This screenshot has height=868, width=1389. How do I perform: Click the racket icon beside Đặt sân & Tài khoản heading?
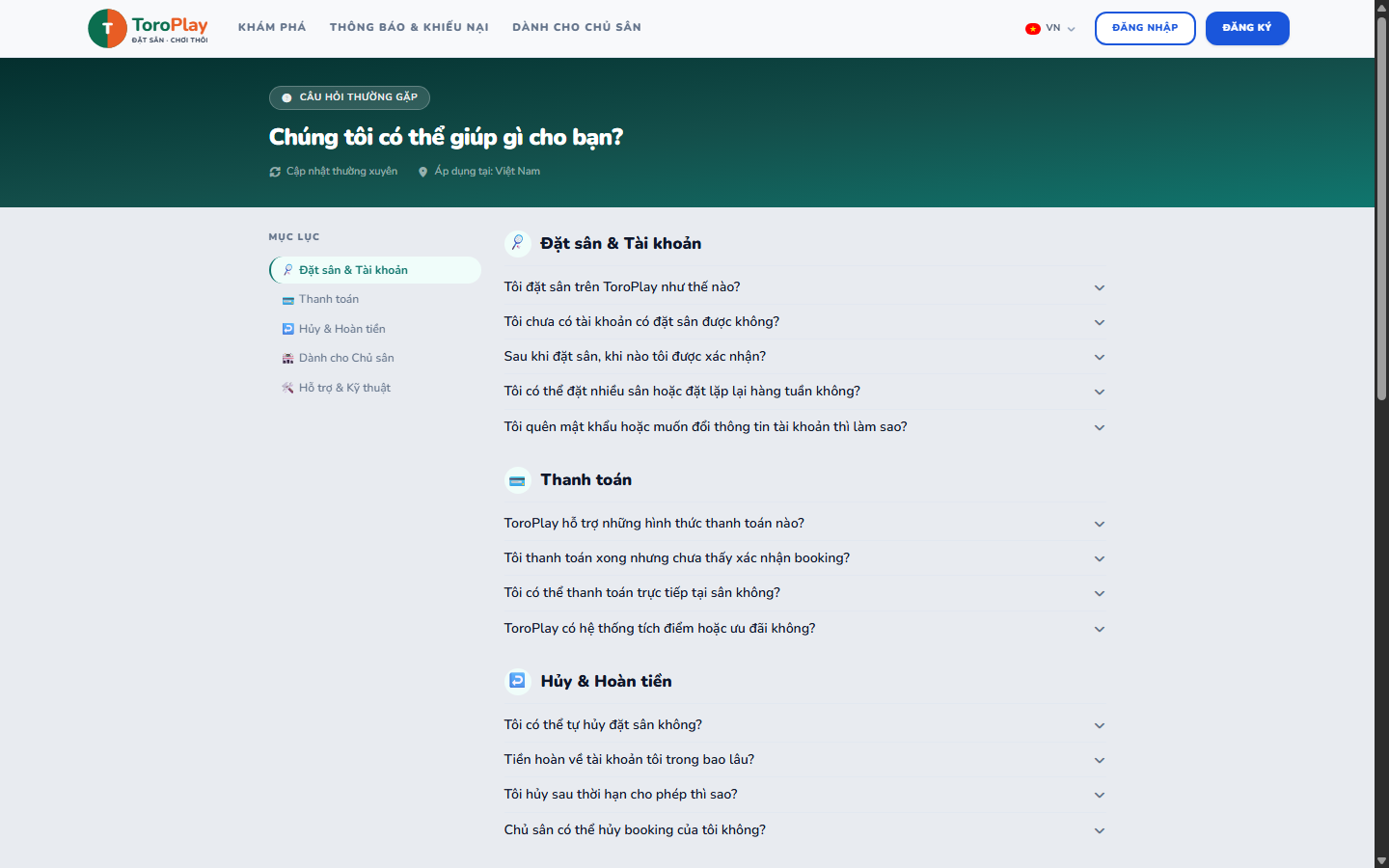[518, 243]
